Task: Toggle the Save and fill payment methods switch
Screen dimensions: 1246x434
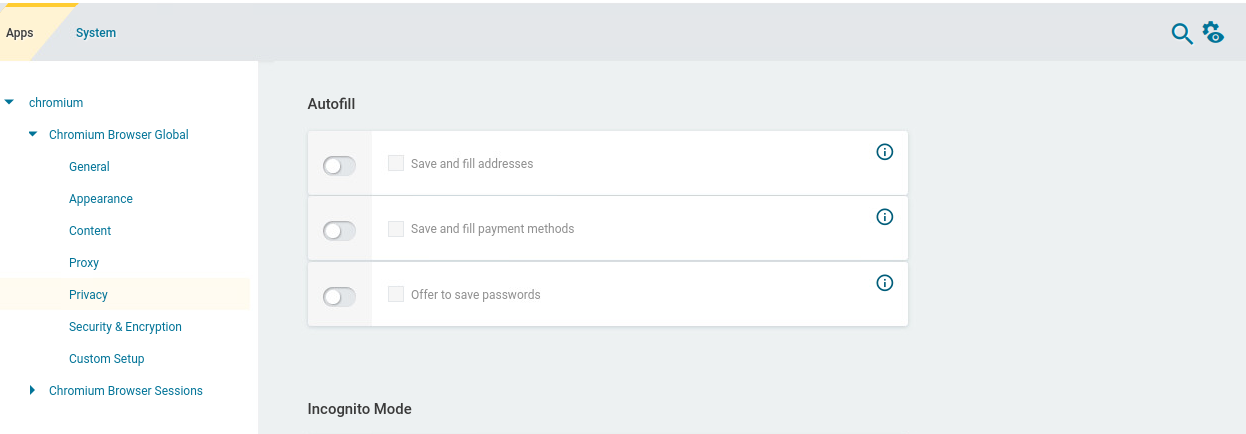Action: 339,231
